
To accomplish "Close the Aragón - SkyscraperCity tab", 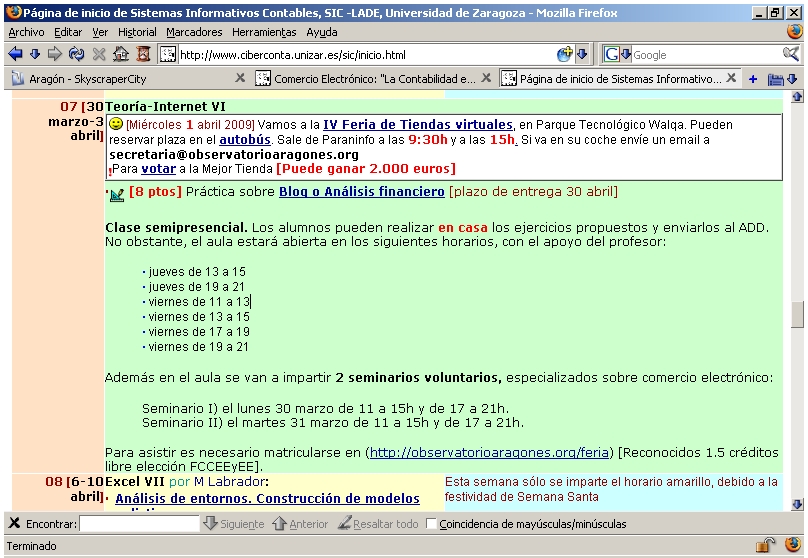I will [240, 78].
